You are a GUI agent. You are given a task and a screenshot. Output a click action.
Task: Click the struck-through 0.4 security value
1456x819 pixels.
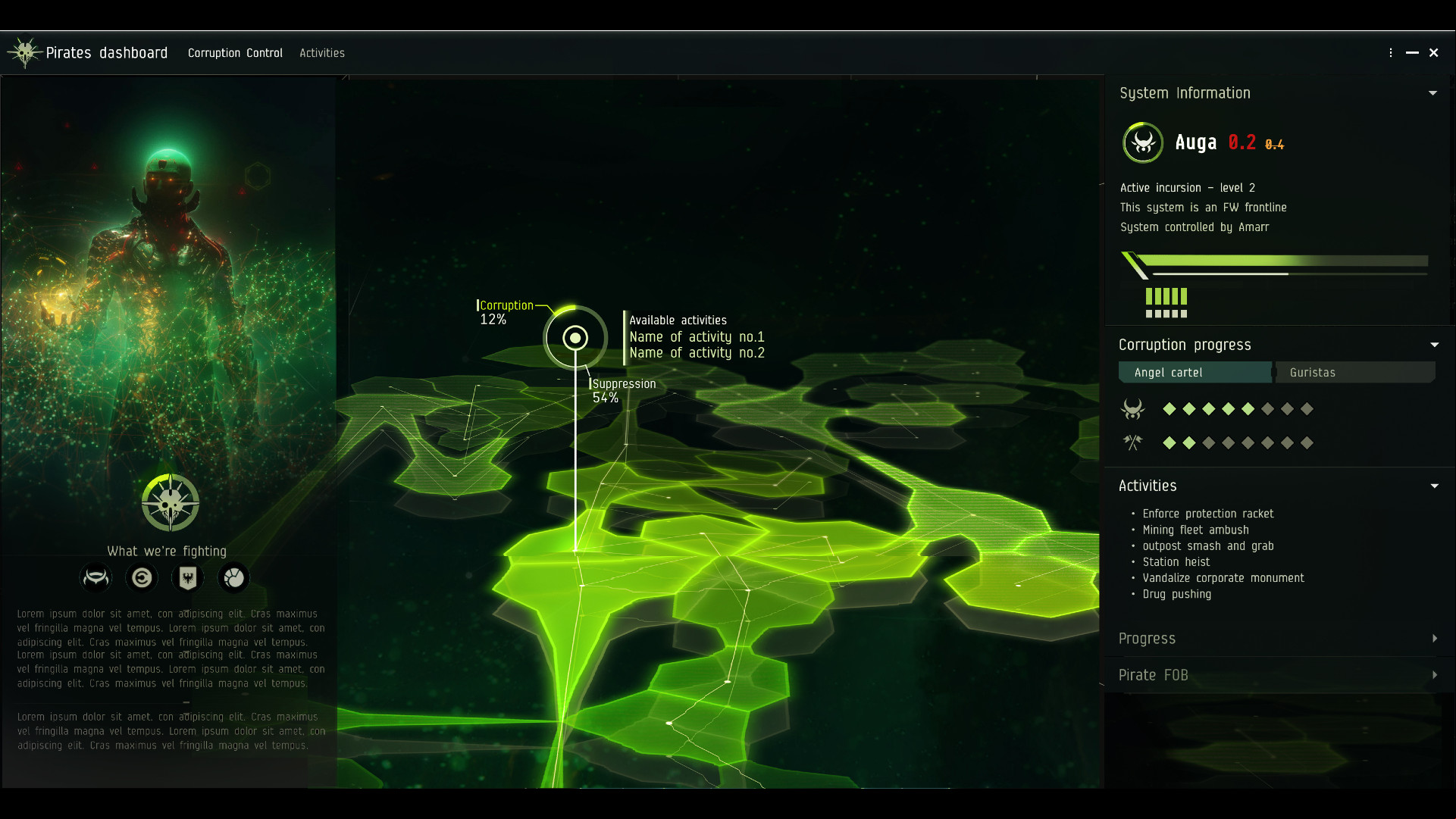point(1274,145)
